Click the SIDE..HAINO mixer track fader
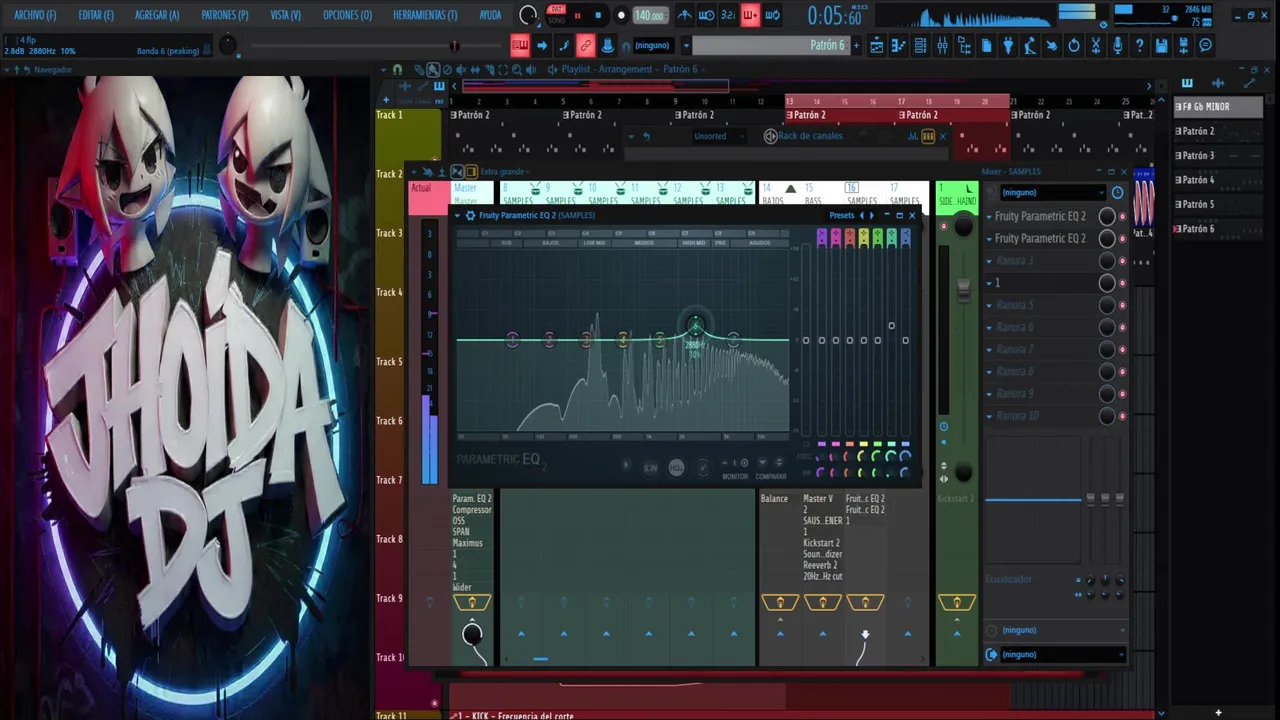1280x720 pixels. point(964,289)
